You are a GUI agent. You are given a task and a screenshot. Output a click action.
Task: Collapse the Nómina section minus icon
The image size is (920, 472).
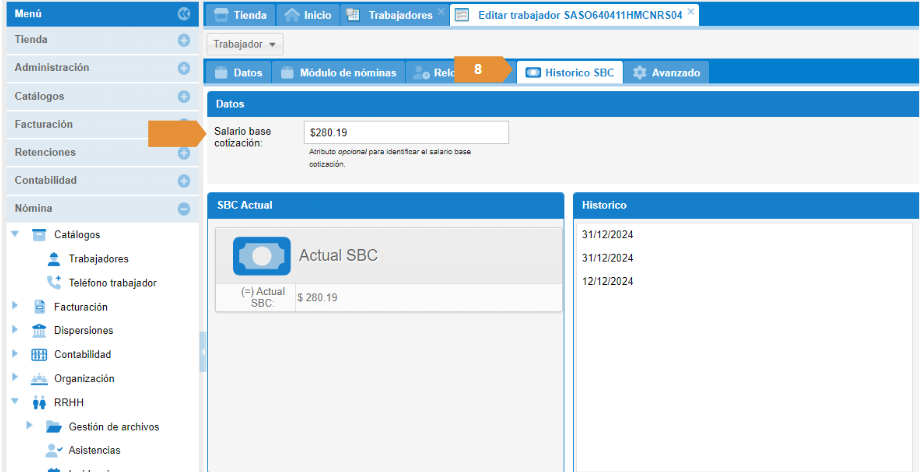click(x=183, y=209)
